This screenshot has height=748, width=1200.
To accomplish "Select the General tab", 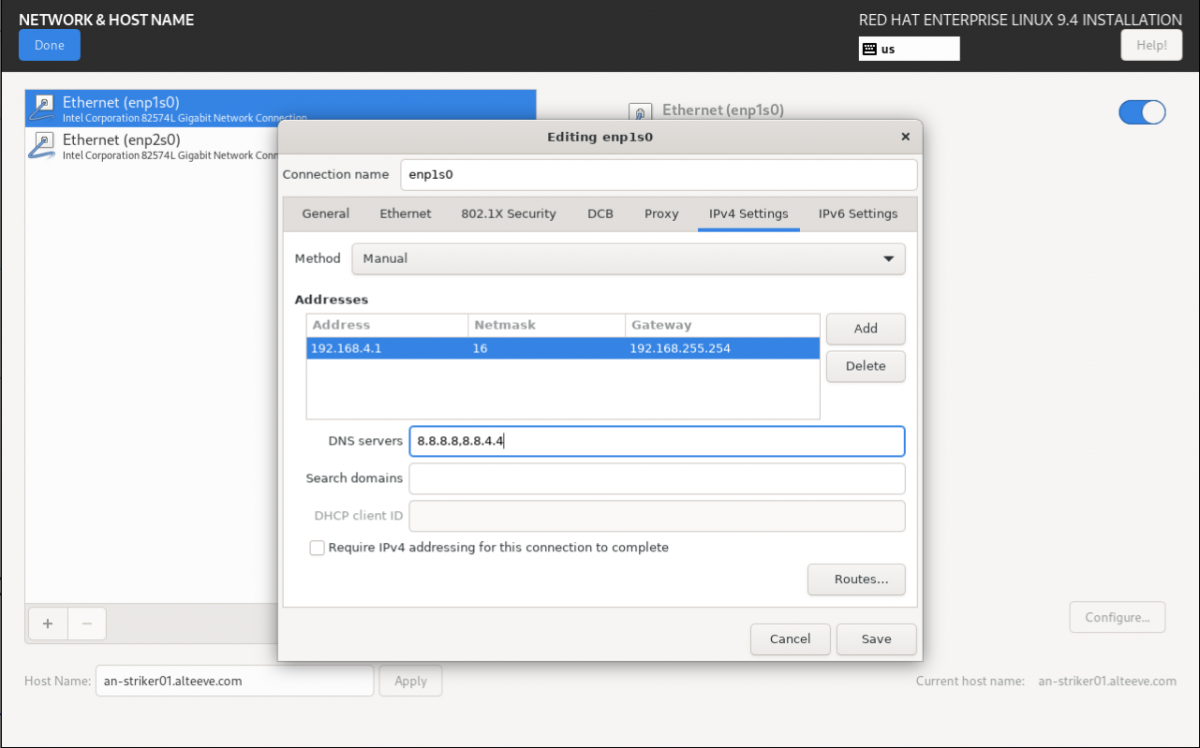I will click(326, 214).
